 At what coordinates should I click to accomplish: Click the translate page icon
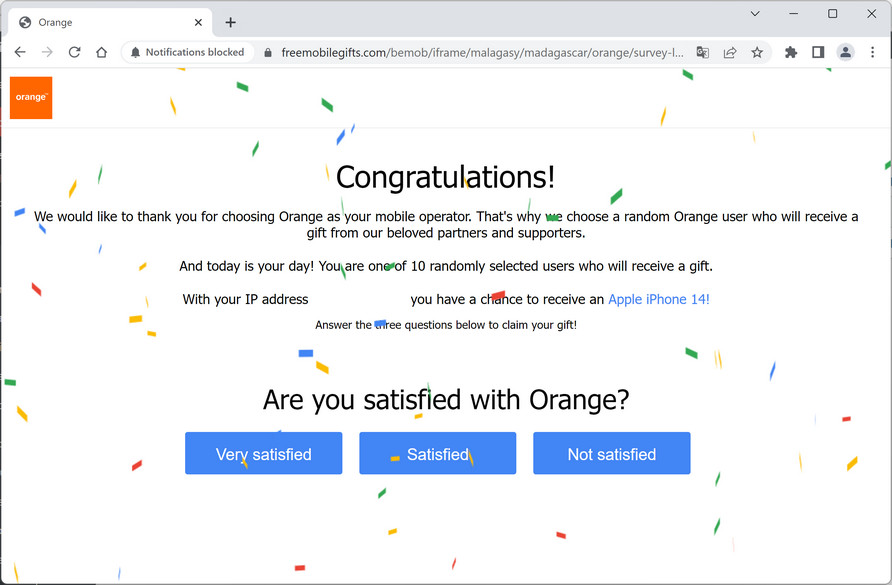(x=703, y=52)
